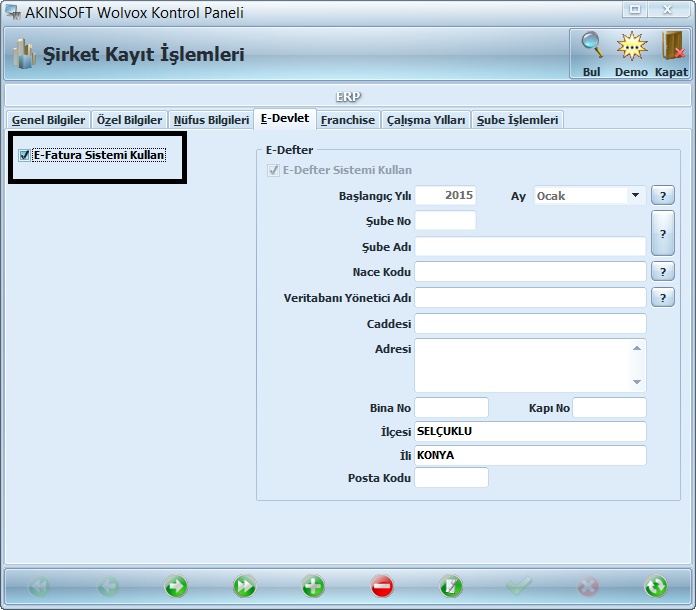The height and width of the screenshot is (610, 696).
Task: Click the Nace Kodu input field
Action: point(530,271)
